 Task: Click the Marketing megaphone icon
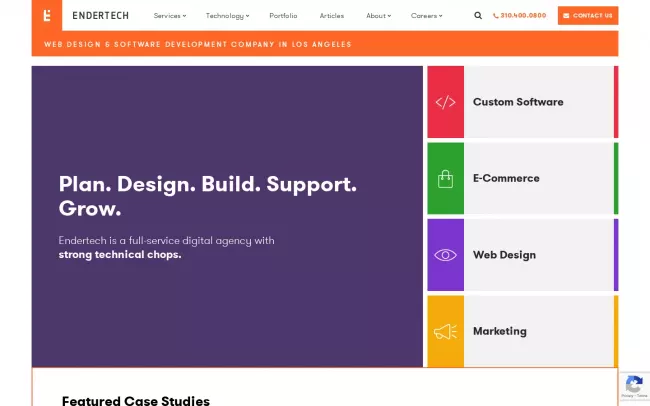[x=445, y=331]
